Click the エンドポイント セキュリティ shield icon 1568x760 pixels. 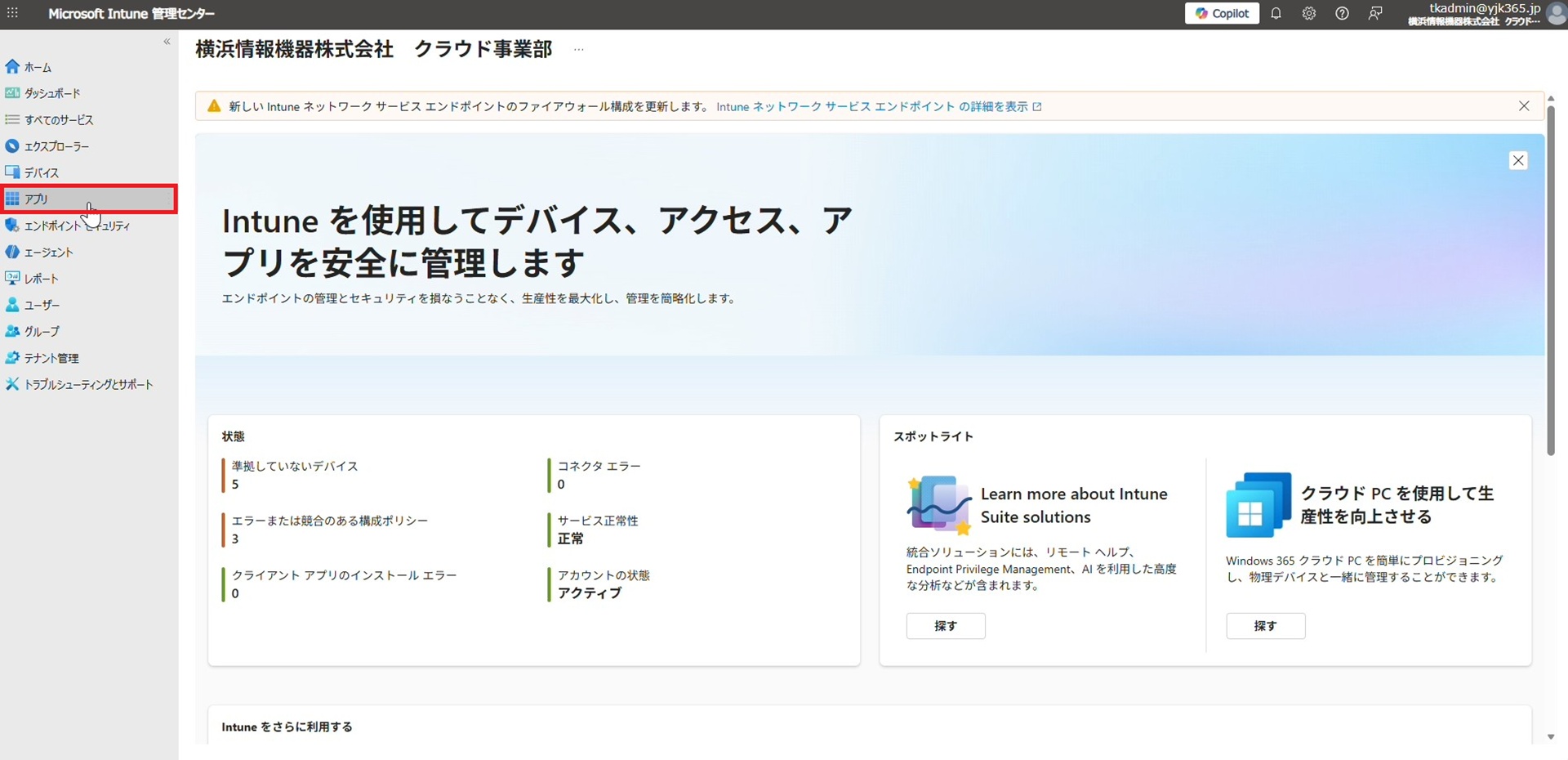(x=12, y=226)
